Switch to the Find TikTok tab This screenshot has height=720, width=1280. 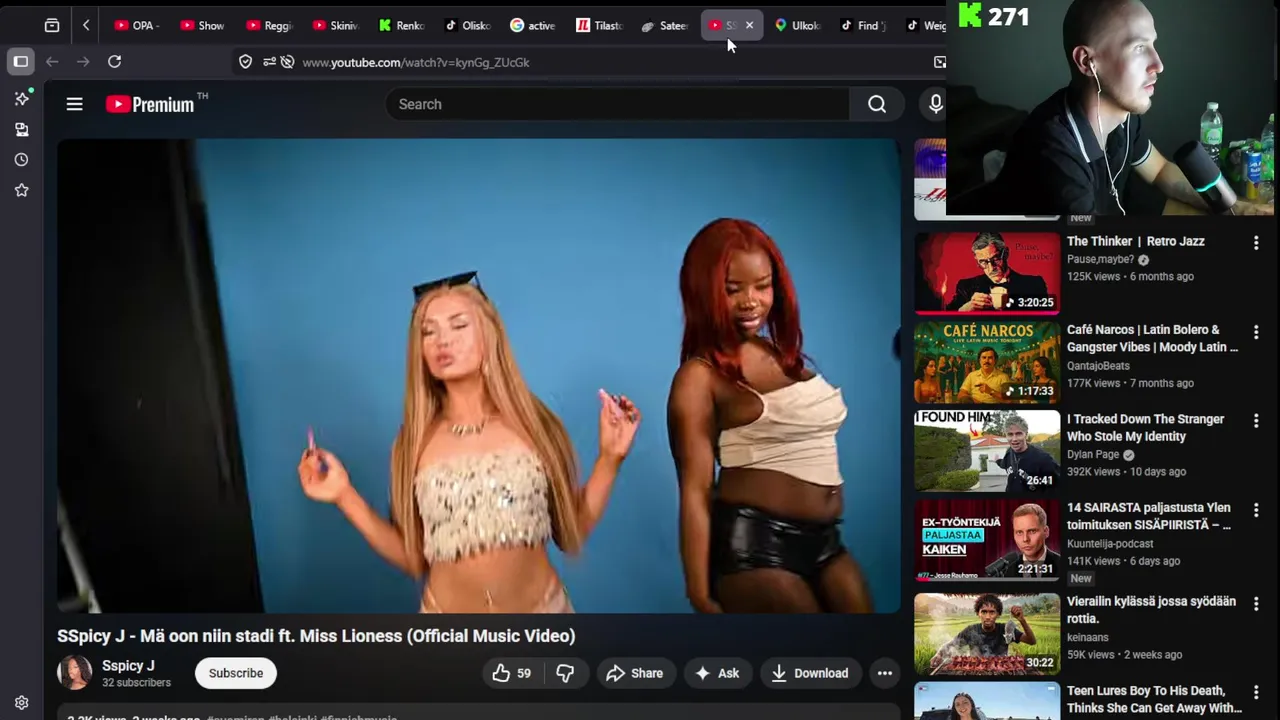865,25
